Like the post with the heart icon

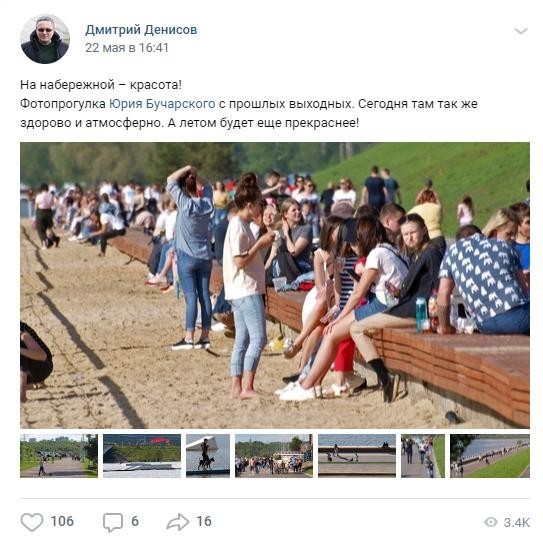pos(32,522)
